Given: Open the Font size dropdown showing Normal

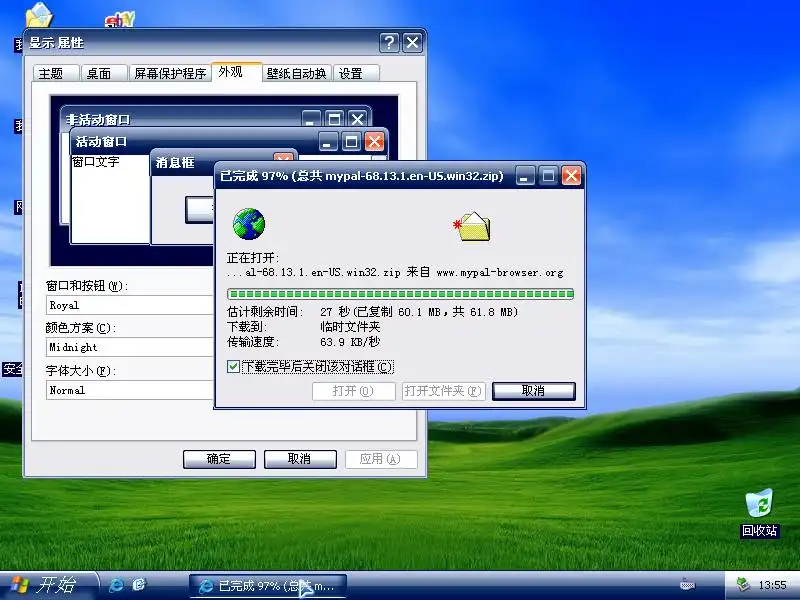Looking at the screenshot, I should [131, 390].
